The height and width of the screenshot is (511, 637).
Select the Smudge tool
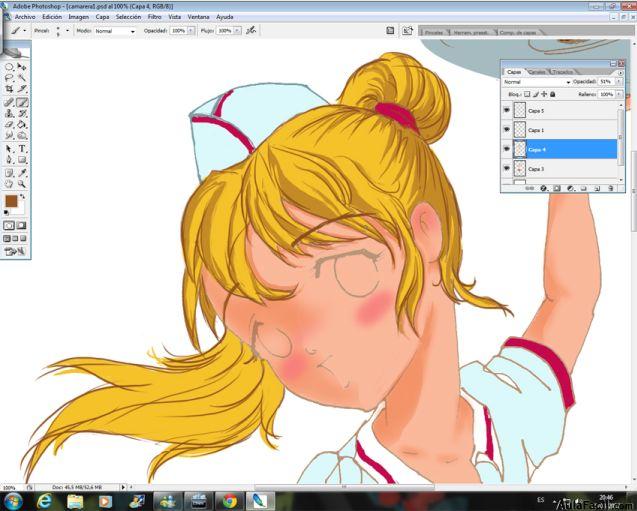tap(9, 135)
